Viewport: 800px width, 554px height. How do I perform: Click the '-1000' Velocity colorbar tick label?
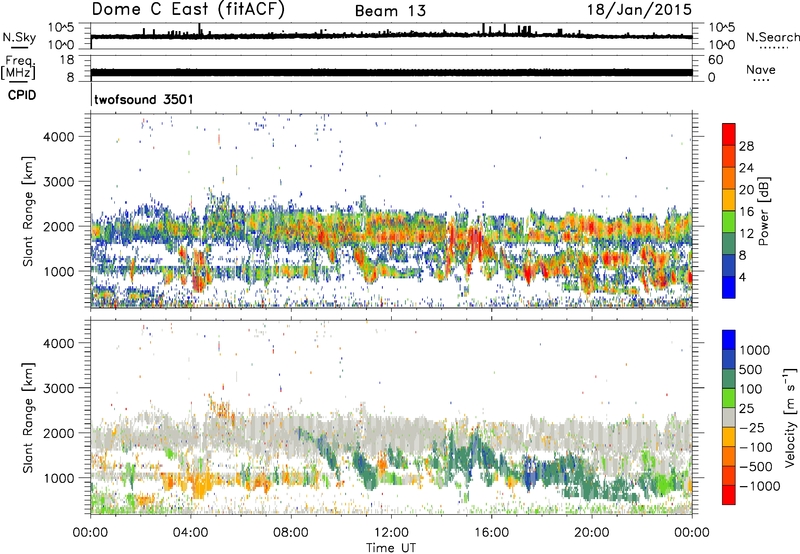click(759, 486)
